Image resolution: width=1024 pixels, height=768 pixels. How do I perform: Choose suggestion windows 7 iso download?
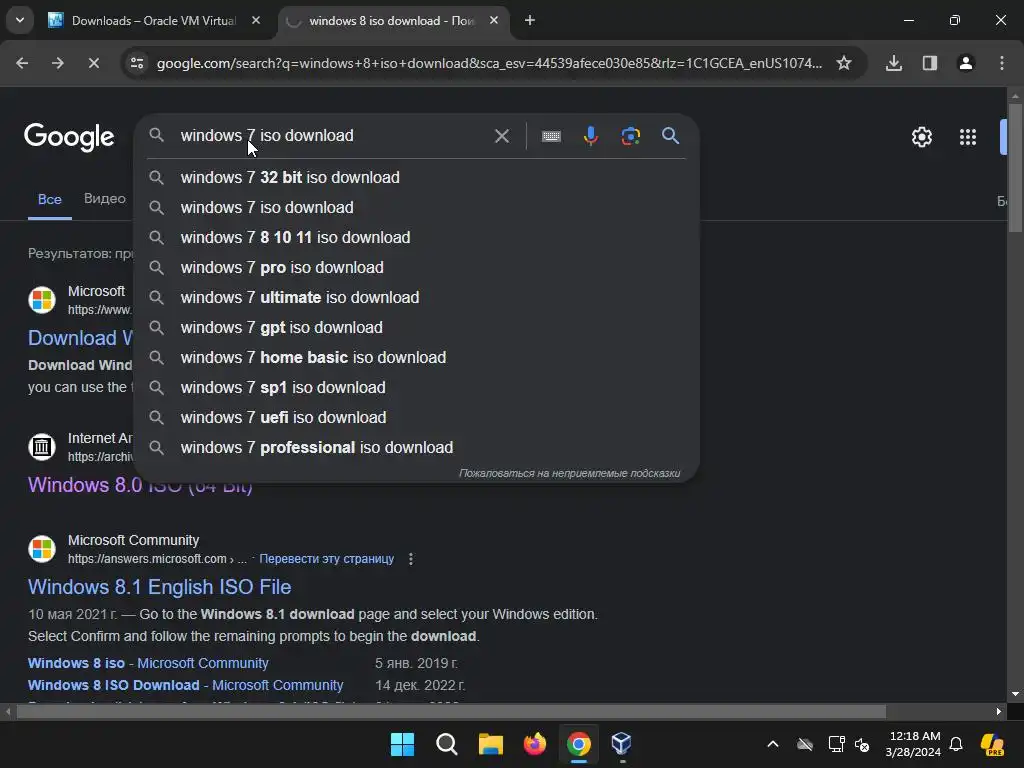(x=417, y=208)
